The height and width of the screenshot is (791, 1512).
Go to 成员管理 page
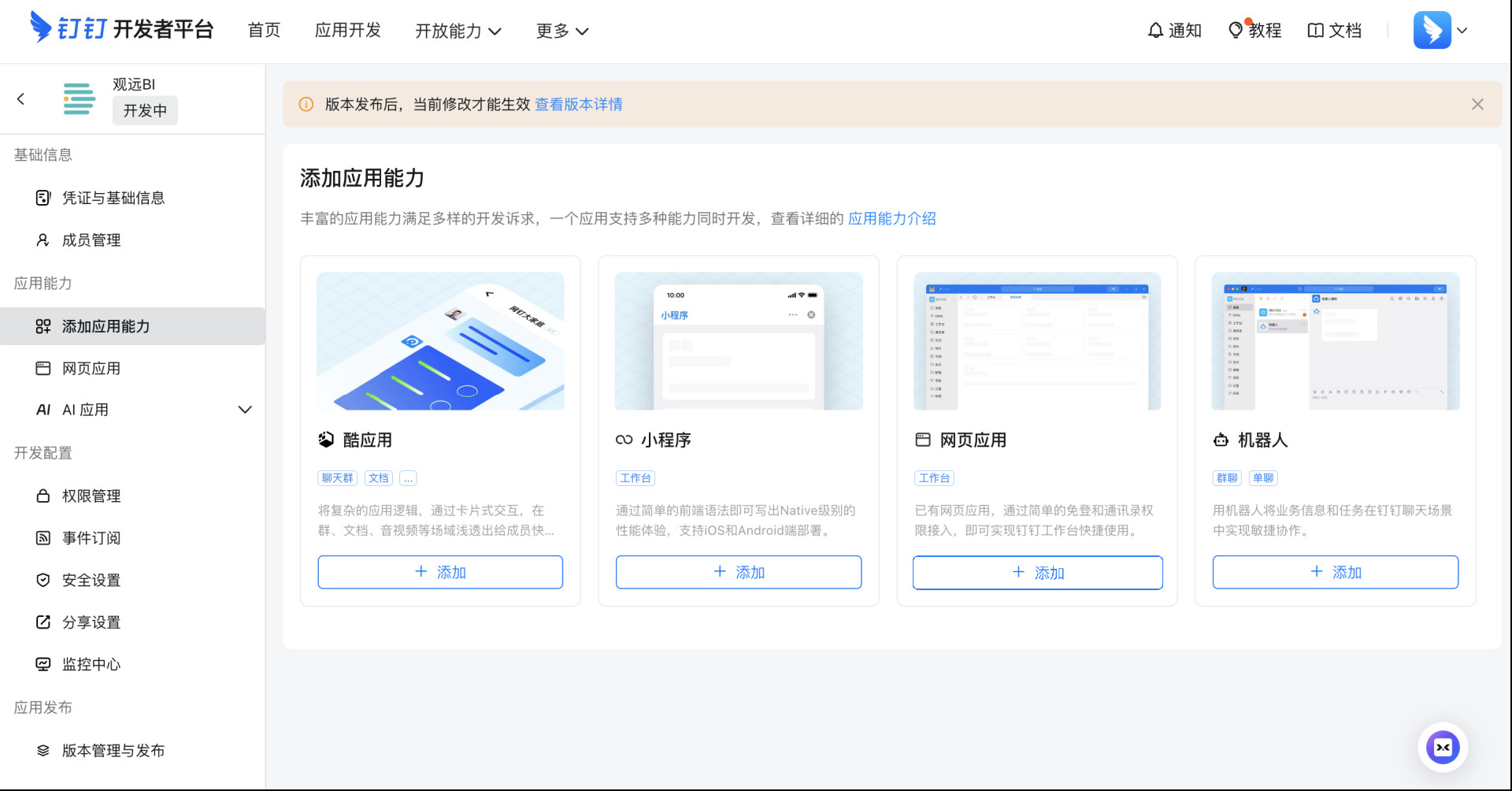[91, 240]
